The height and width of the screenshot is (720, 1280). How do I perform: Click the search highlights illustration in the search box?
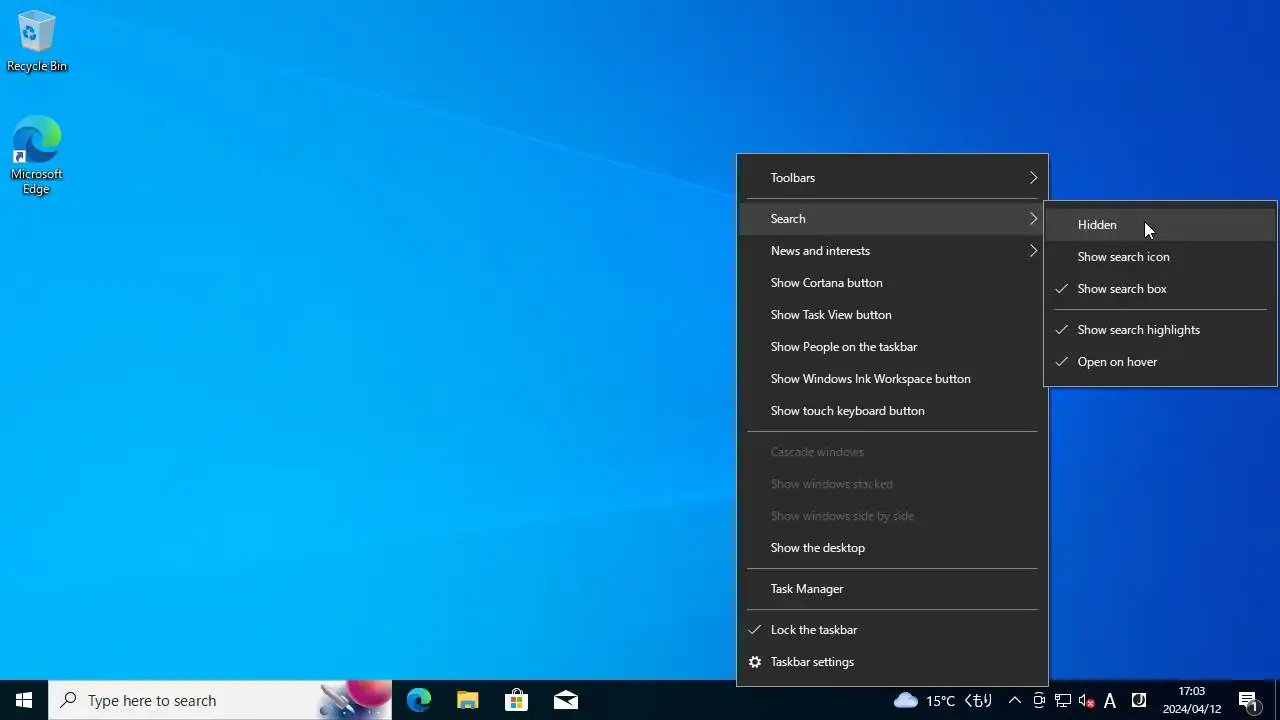(355, 700)
